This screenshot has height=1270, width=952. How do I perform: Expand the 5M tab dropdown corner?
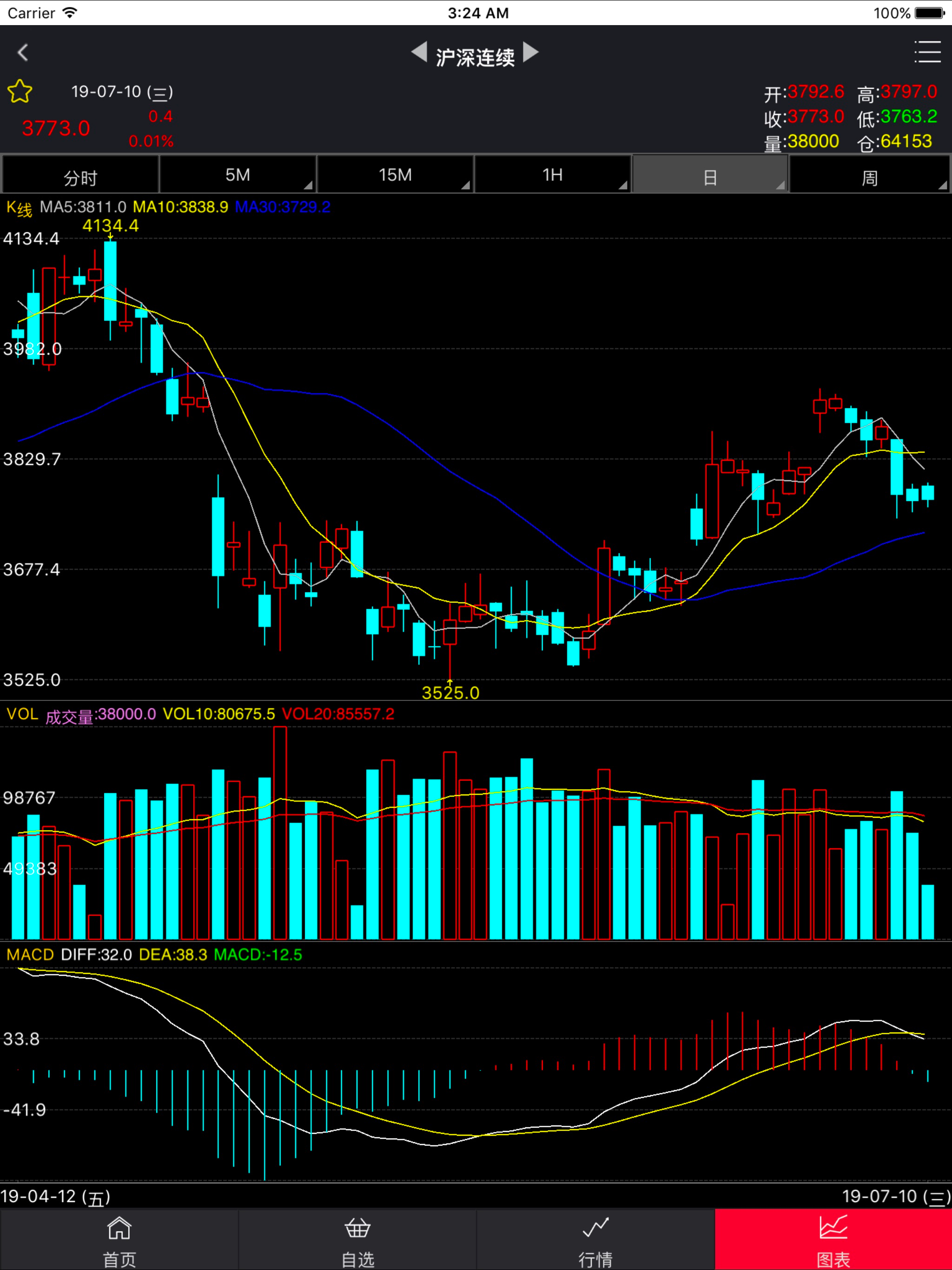308,185
